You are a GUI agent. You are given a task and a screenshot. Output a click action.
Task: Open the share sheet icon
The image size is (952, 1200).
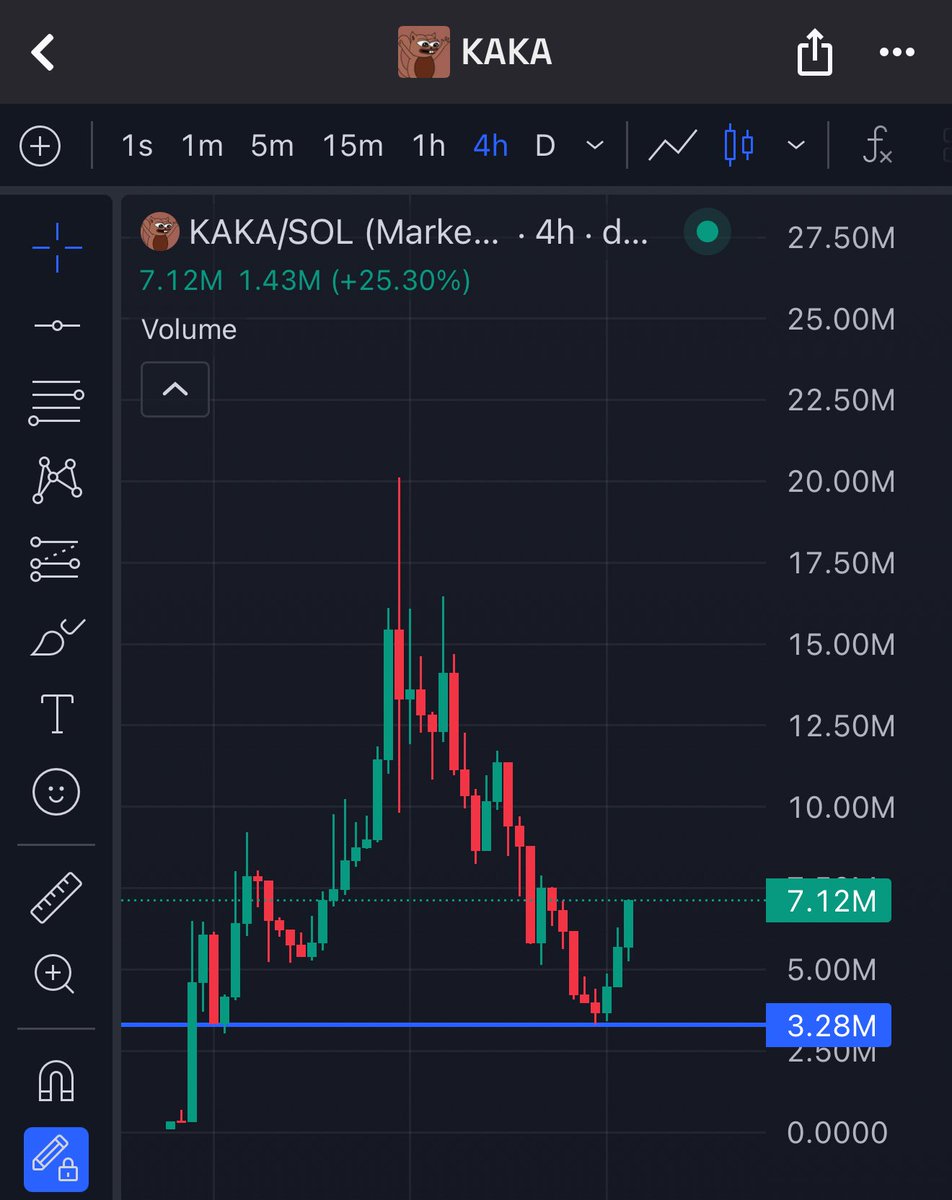(x=814, y=51)
